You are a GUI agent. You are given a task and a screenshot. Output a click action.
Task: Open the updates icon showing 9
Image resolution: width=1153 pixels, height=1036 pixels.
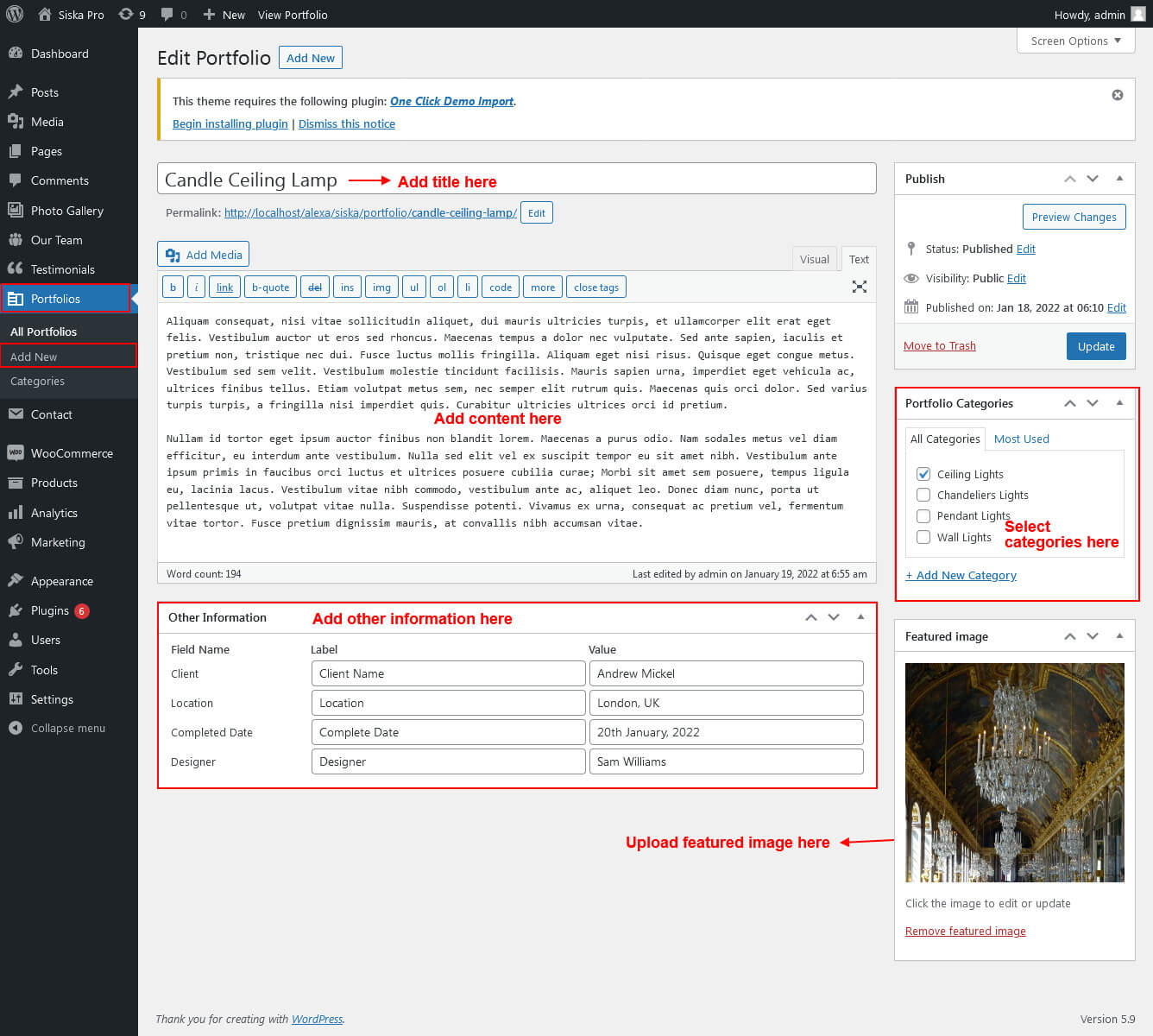click(126, 14)
